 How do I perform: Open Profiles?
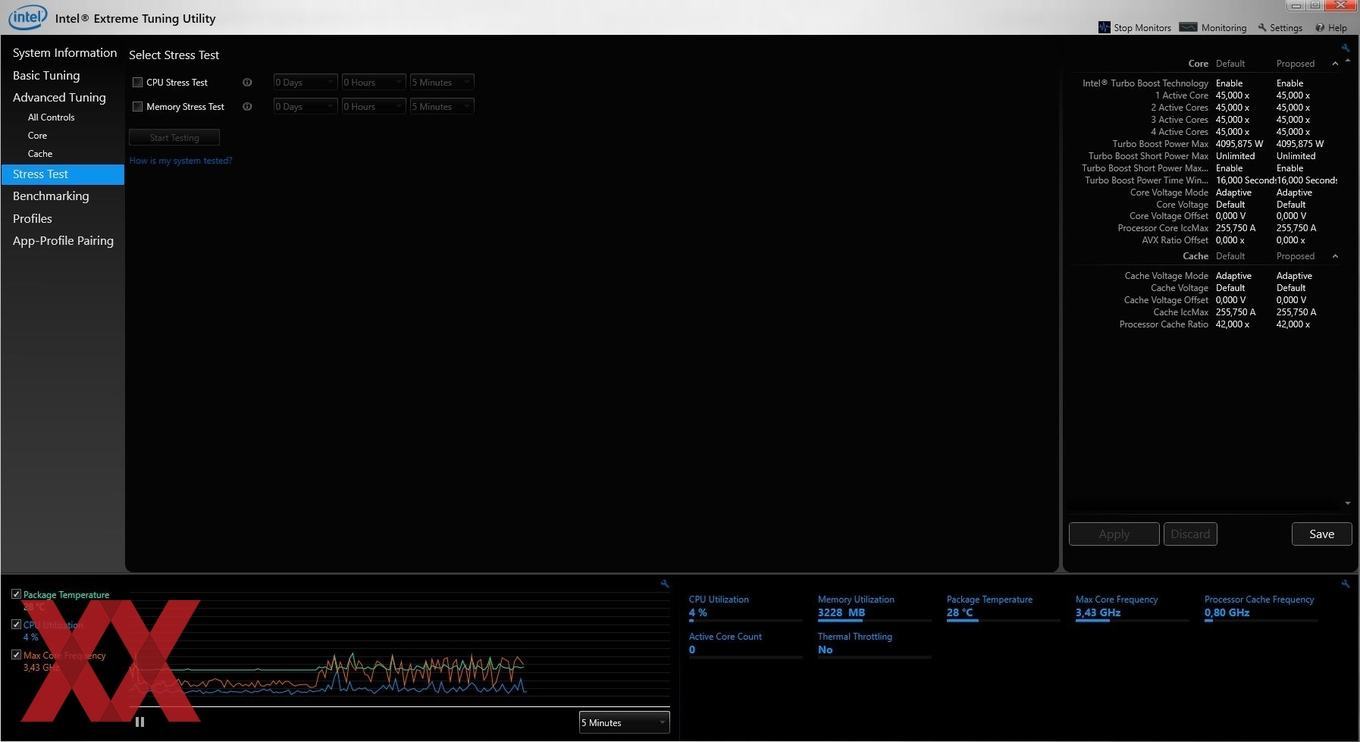tap(32, 218)
